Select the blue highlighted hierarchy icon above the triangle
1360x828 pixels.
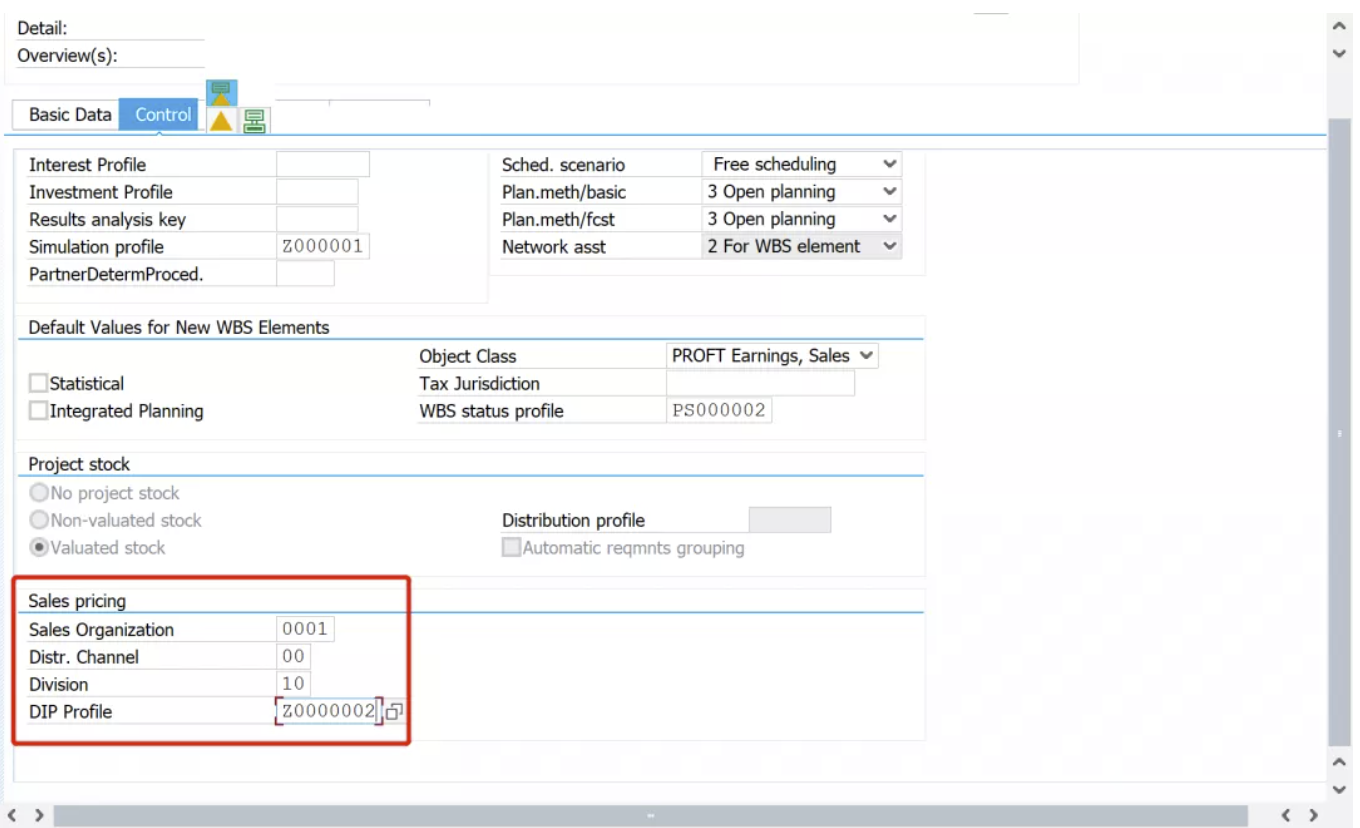[221, 93]
